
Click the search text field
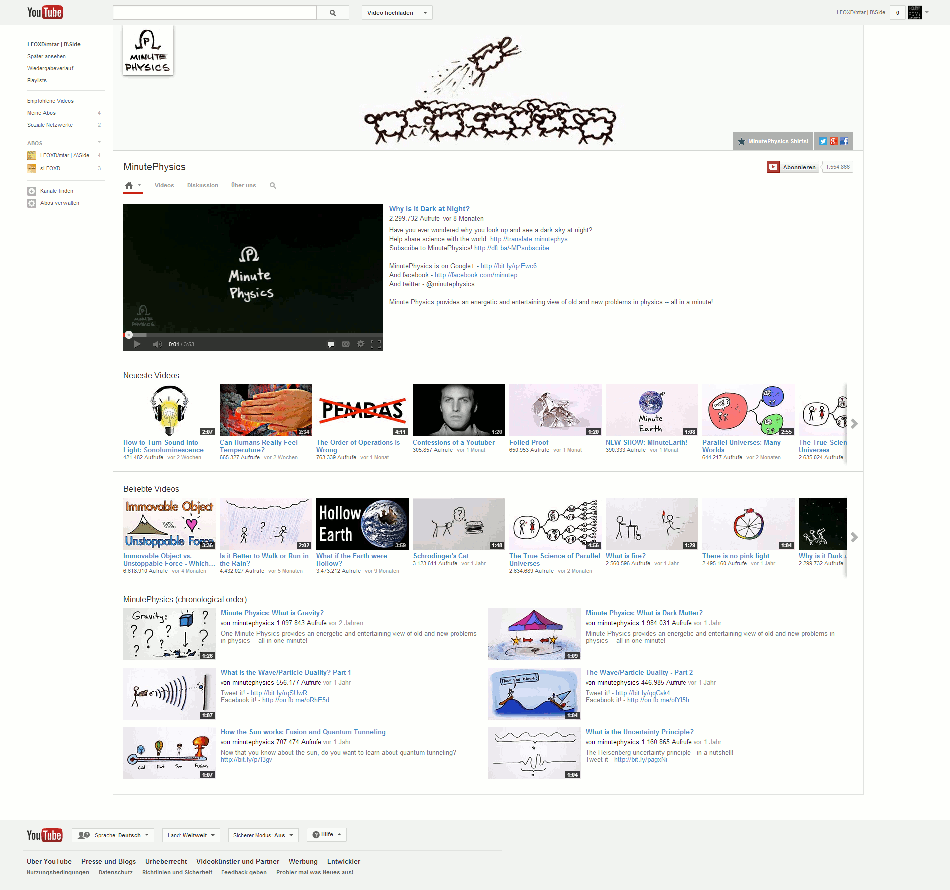click(x=214, y=13)
